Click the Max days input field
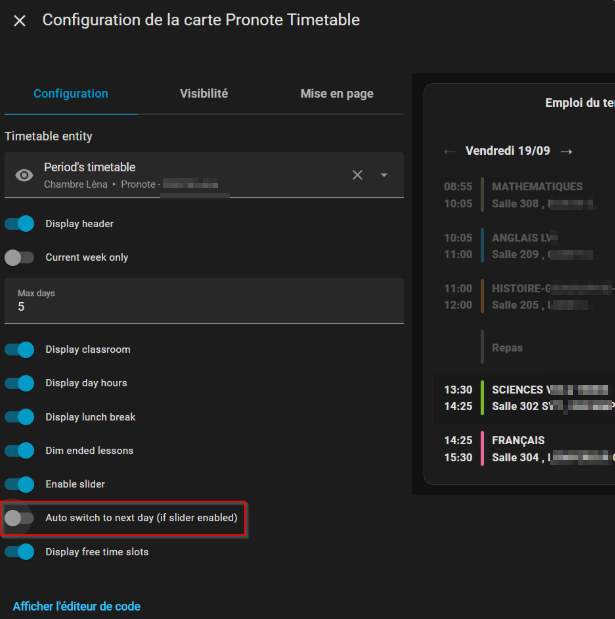This screenshot has height=619, width=615. [204, 306]
